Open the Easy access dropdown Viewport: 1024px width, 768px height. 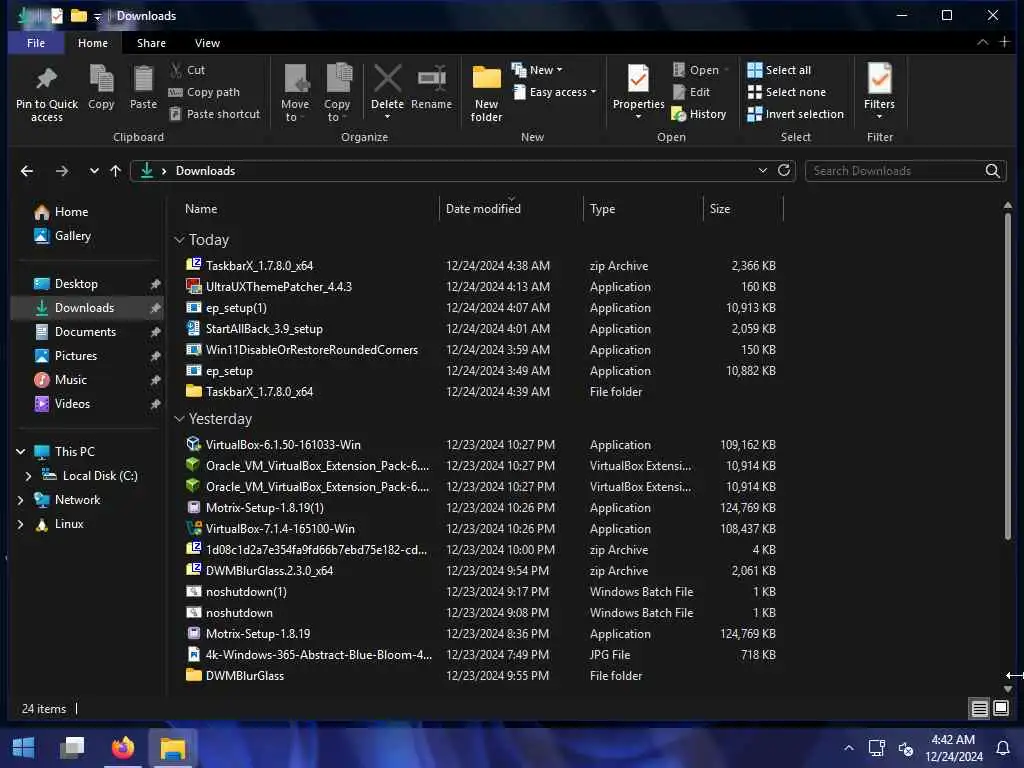(555, 92)
